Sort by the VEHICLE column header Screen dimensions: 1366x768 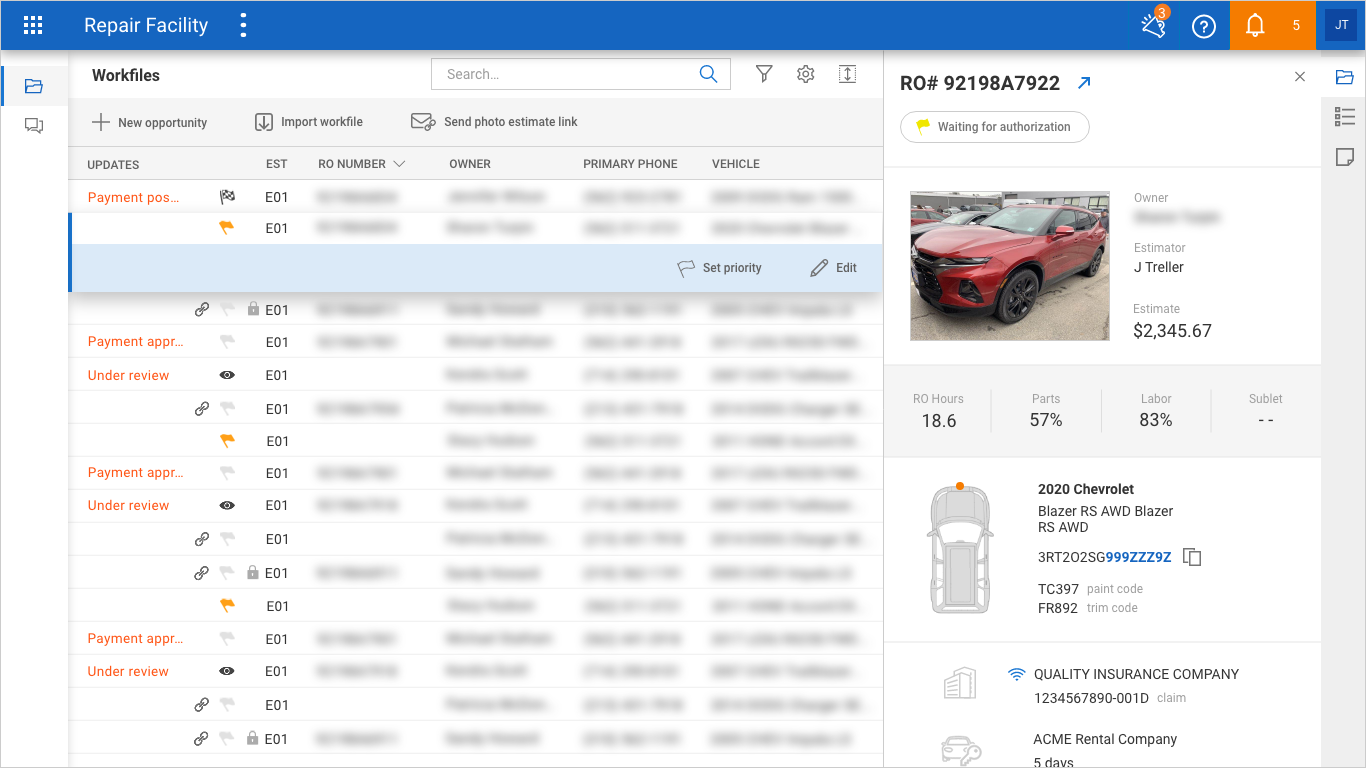pyautogui.click(x=736, y=164)
